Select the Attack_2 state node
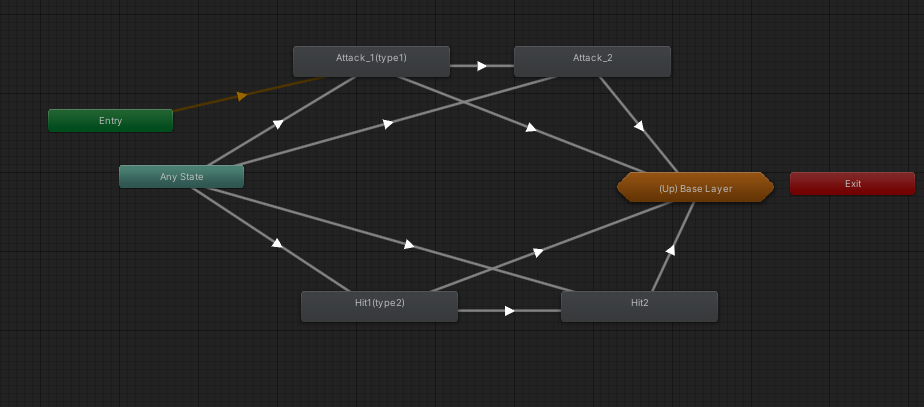 (x=592, y=59)
